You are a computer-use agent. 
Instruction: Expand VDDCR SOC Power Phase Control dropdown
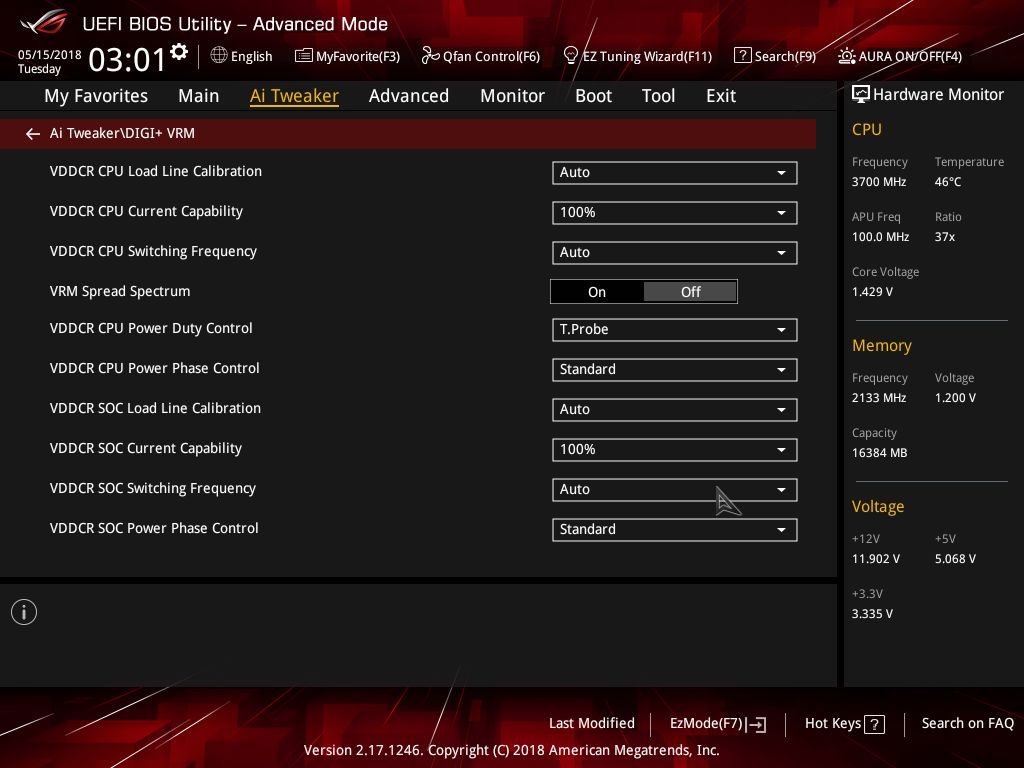tap(674, 530)
